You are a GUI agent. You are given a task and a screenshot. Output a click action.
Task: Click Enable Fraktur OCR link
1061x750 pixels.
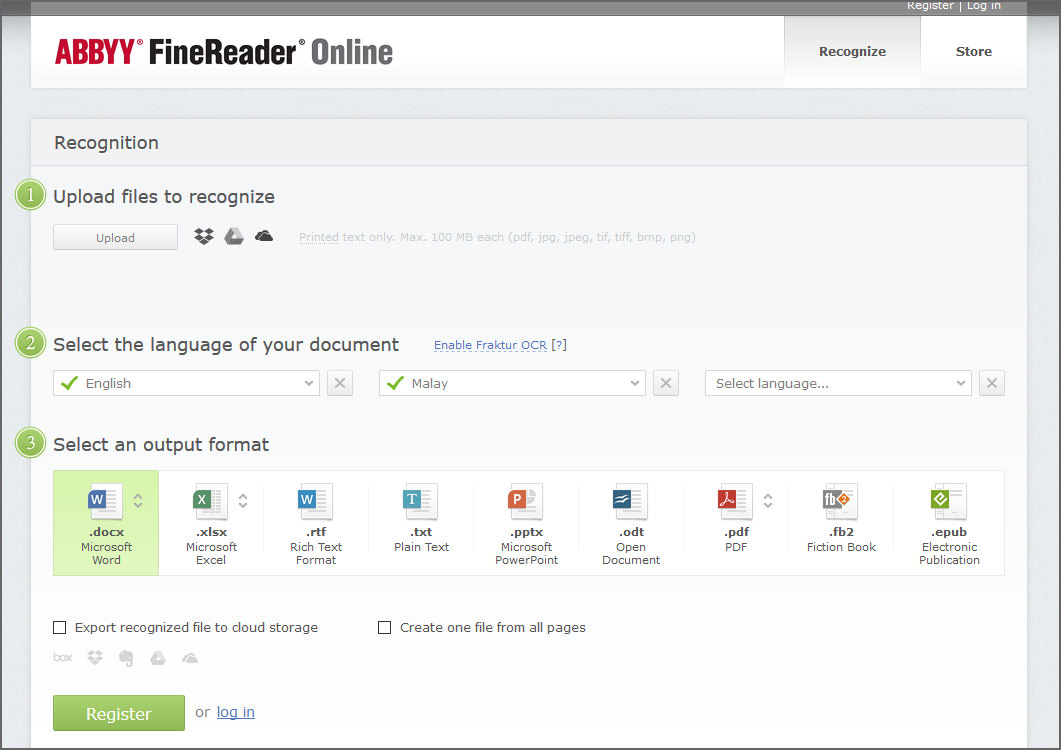click(490, 345)
